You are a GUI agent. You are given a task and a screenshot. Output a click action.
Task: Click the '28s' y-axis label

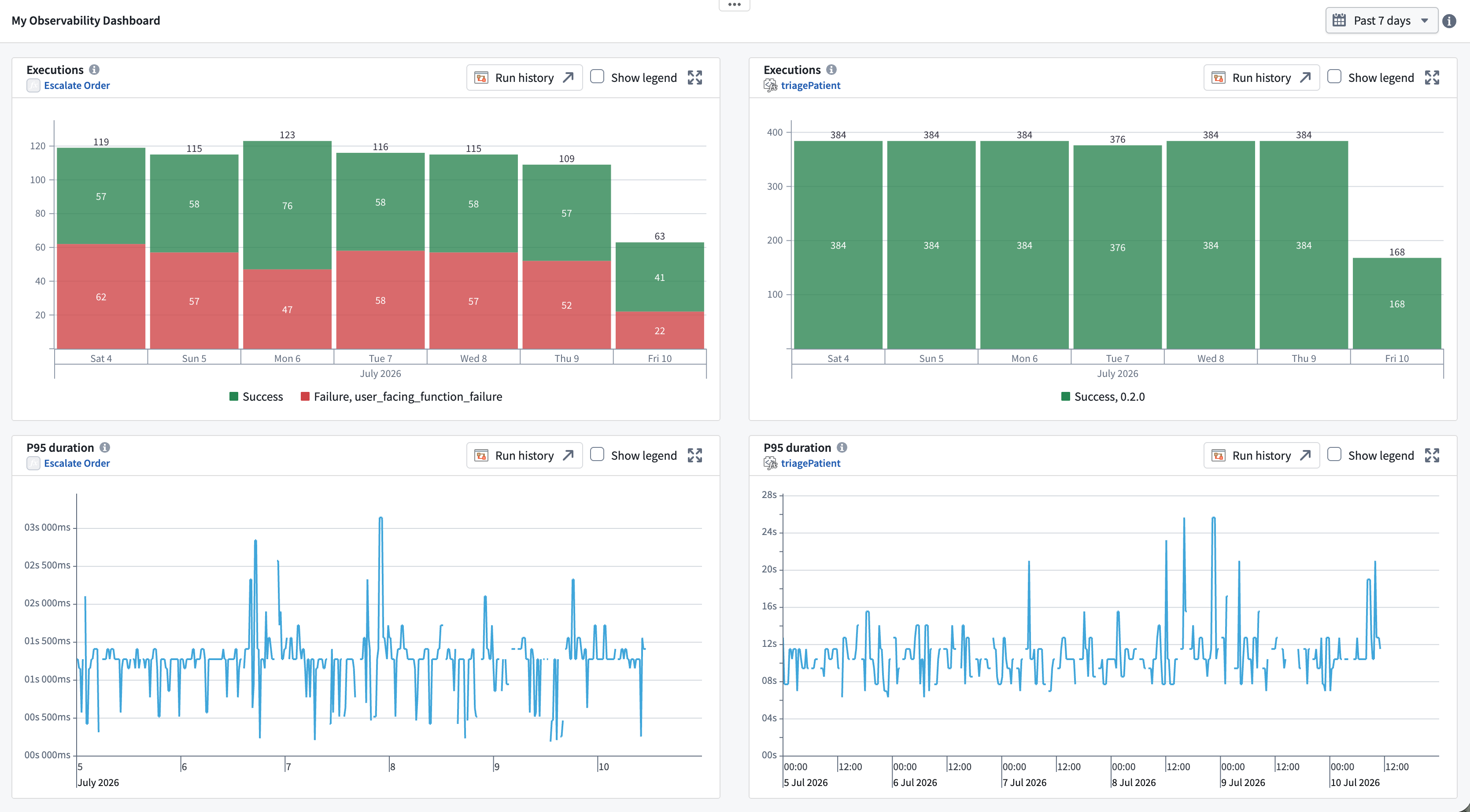tap(769, 495)
